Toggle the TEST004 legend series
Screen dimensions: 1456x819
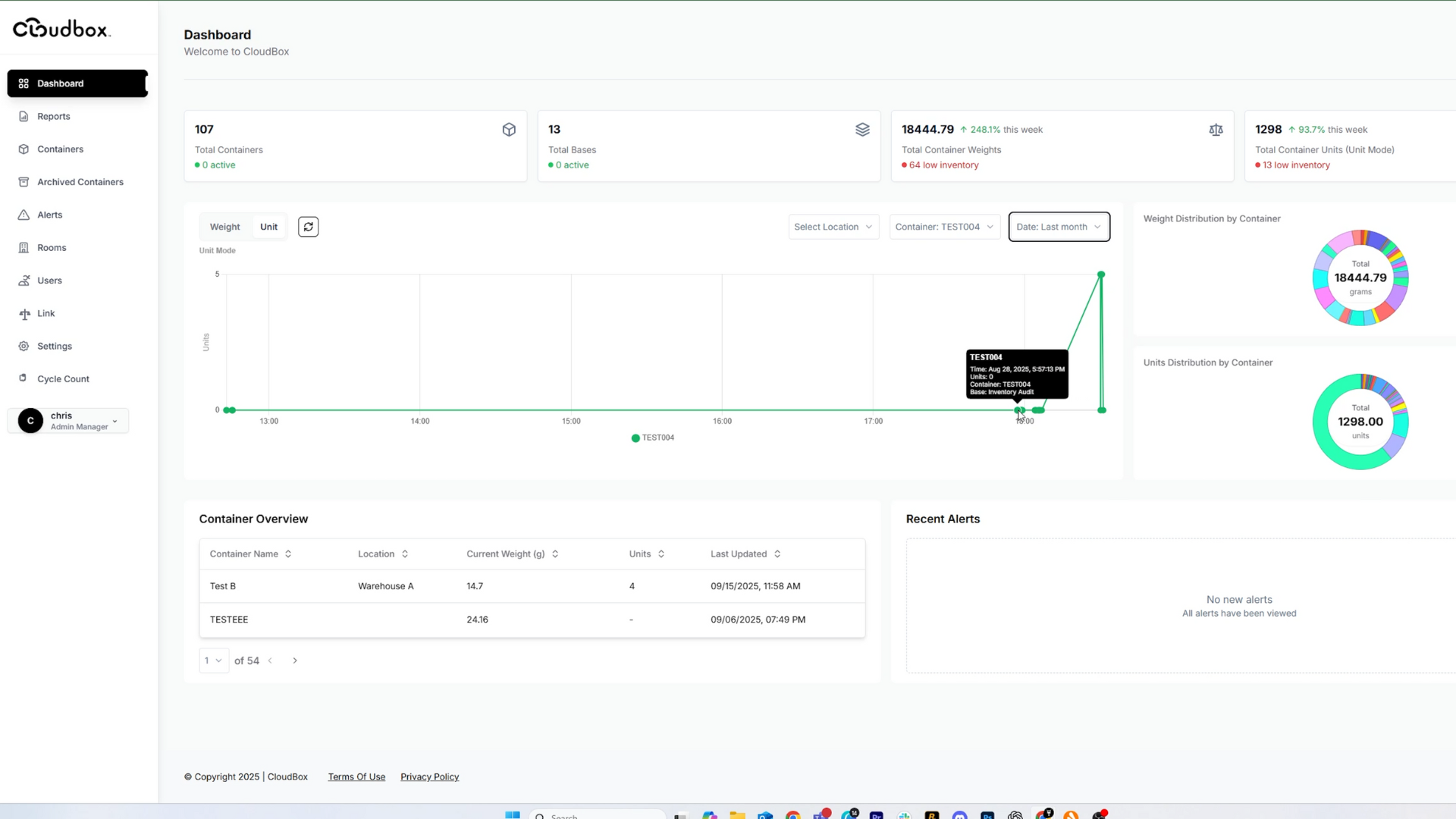pyautogui.click(x=652, y=438)
